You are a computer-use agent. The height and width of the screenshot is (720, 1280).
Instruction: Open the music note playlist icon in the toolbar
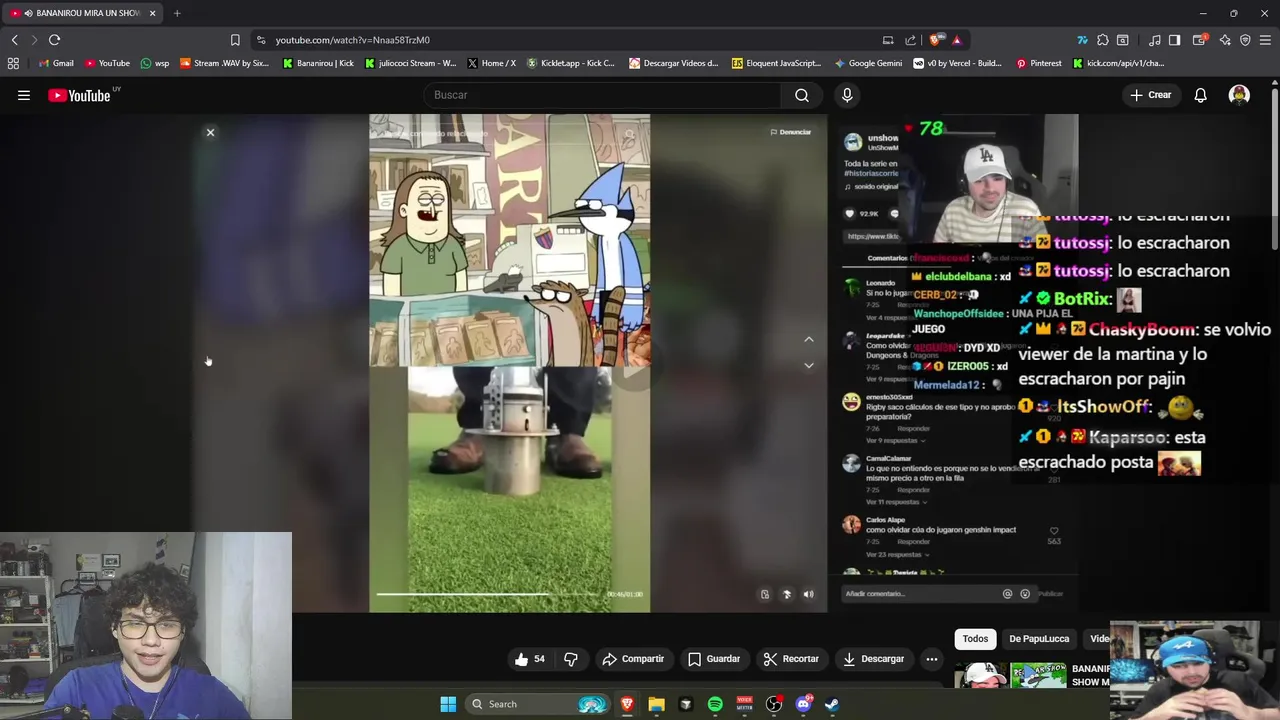[x=1155, y=40]
